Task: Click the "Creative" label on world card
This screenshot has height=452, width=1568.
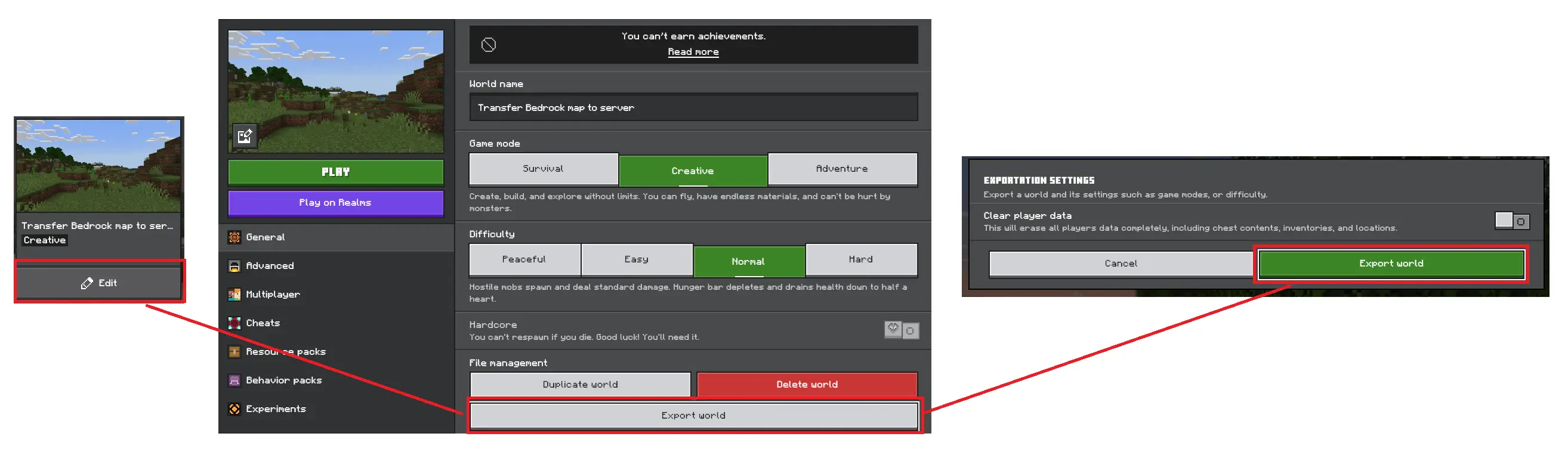Action: 44,240
